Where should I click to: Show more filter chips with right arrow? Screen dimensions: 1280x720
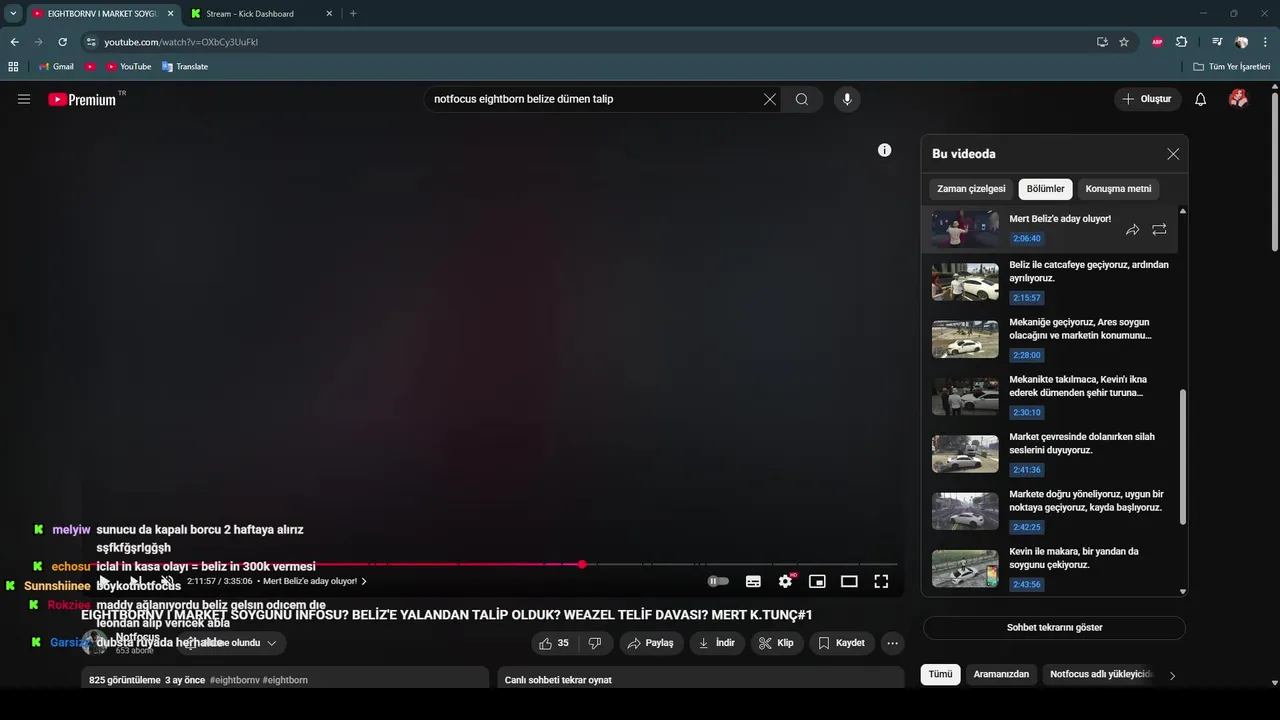(x=1172, y=675)
